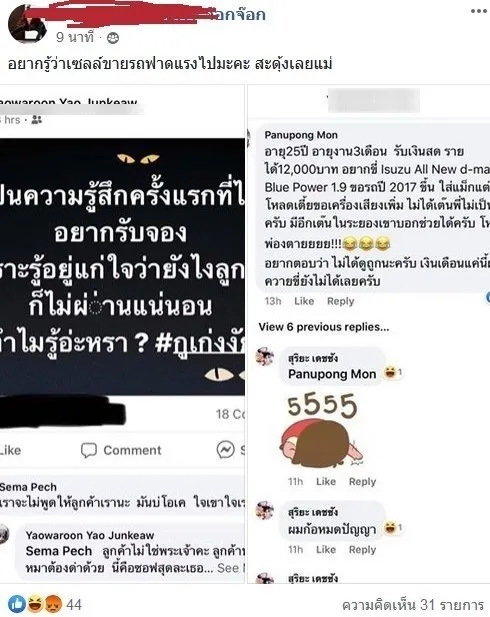
Task: Click the blue Like reaction icon
Action: click(x=17, y=604)
